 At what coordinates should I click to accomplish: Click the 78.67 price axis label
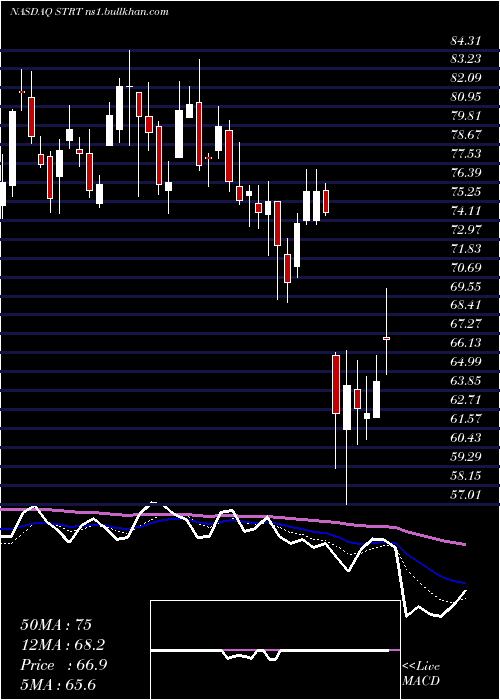pos(466,135)
